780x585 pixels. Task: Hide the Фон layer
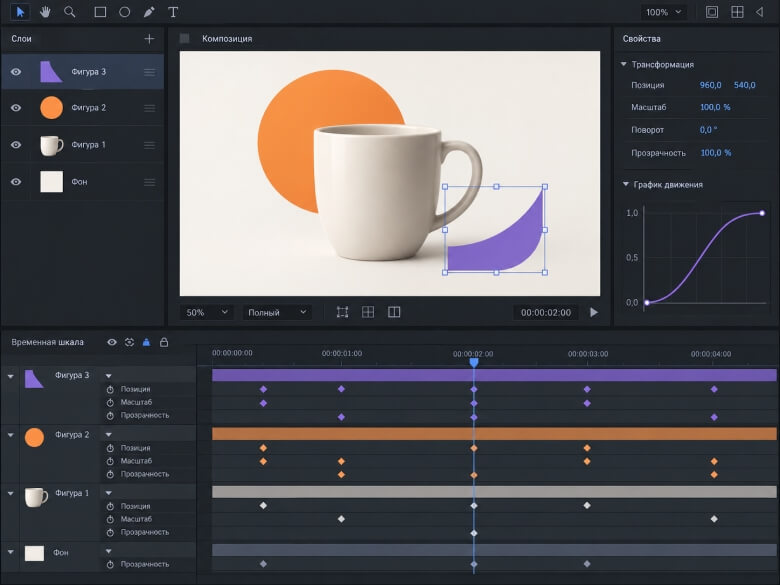click(x=16, y=182)
